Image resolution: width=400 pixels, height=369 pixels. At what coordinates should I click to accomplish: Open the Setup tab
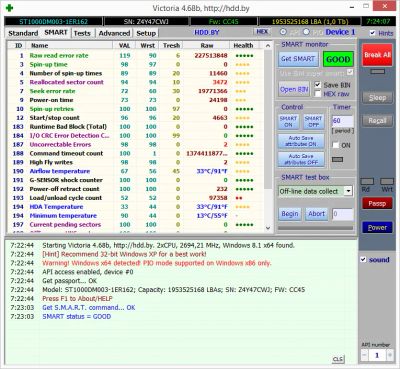[x=146, y=33]
